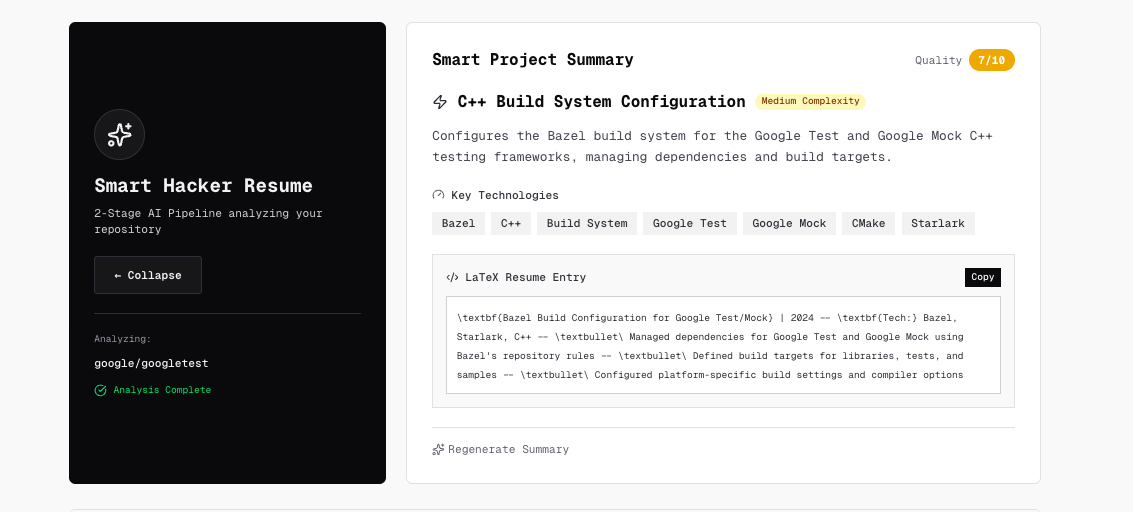The width and height of the screenshot is (1133, 512).
Task: Click the sparkle logo icon in sidebar
Action: point(119,134)
